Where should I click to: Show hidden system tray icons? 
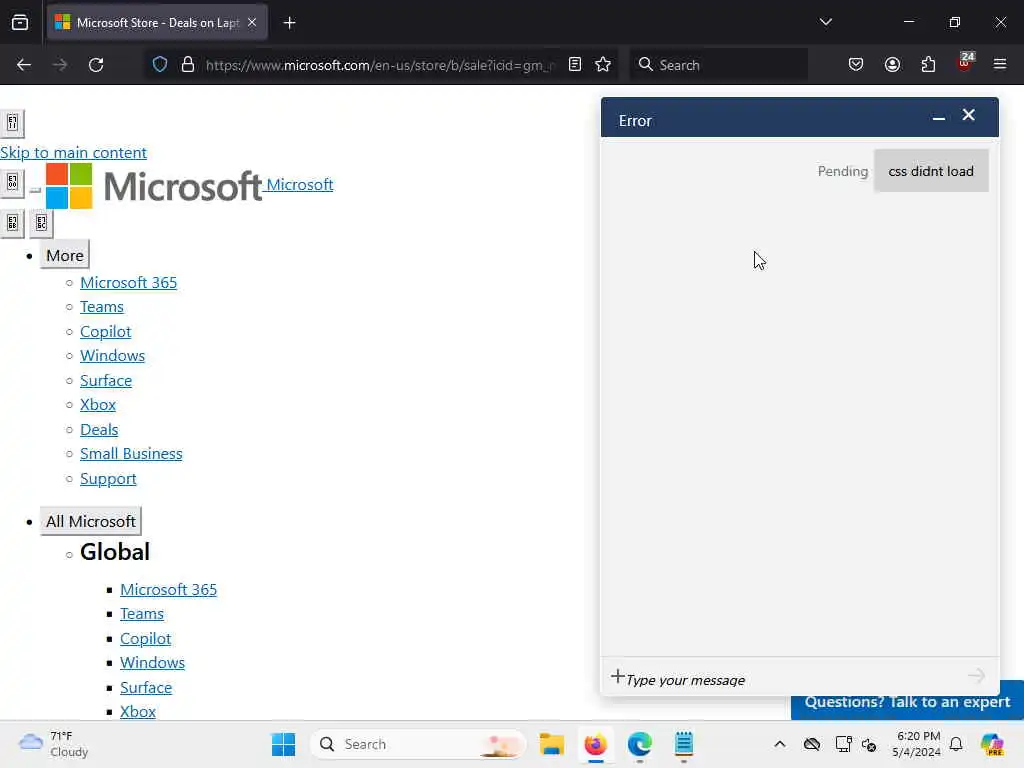780,744
